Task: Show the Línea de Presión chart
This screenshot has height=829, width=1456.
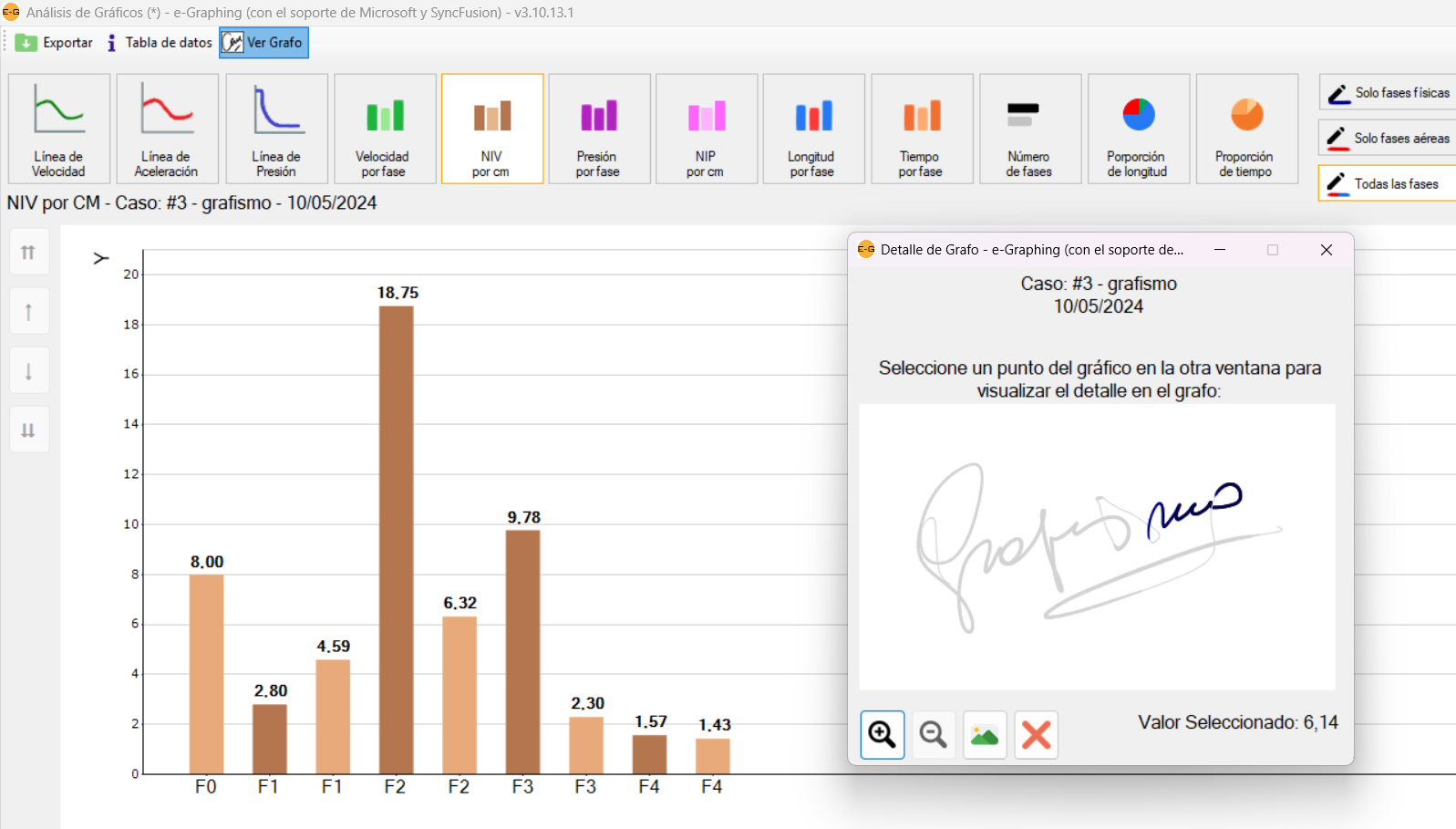Action: coord(276,129)
